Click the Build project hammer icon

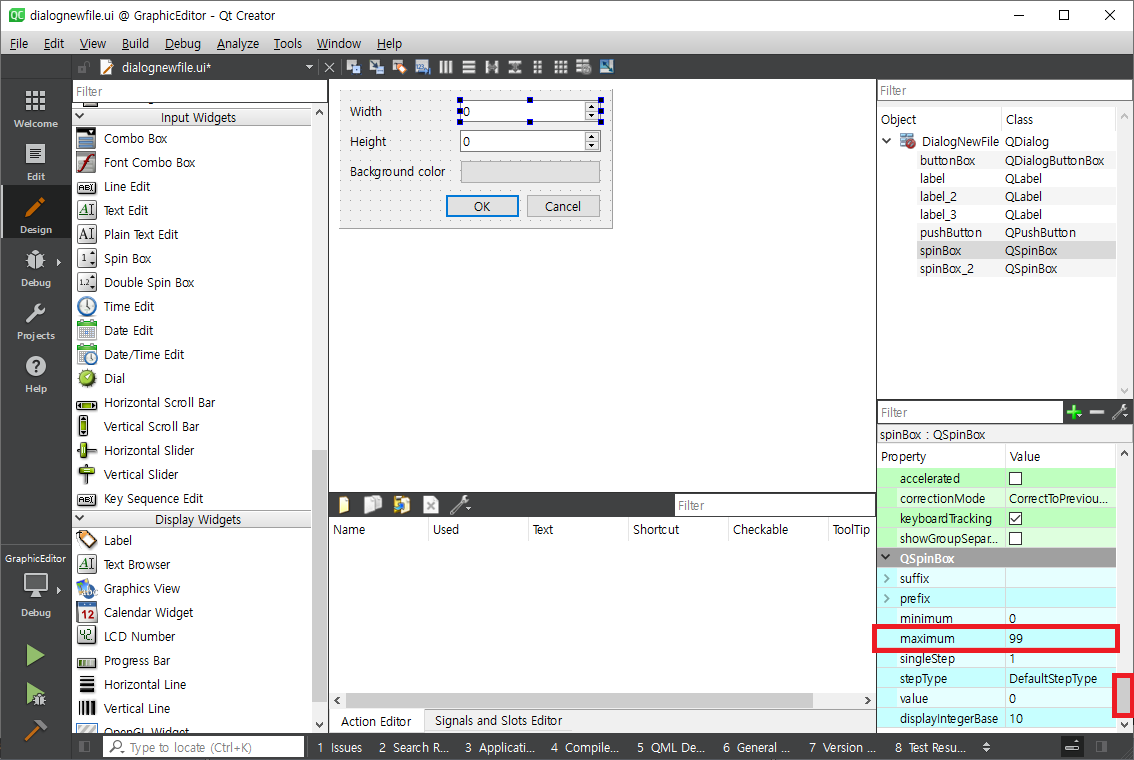click(x=35, y=730)
